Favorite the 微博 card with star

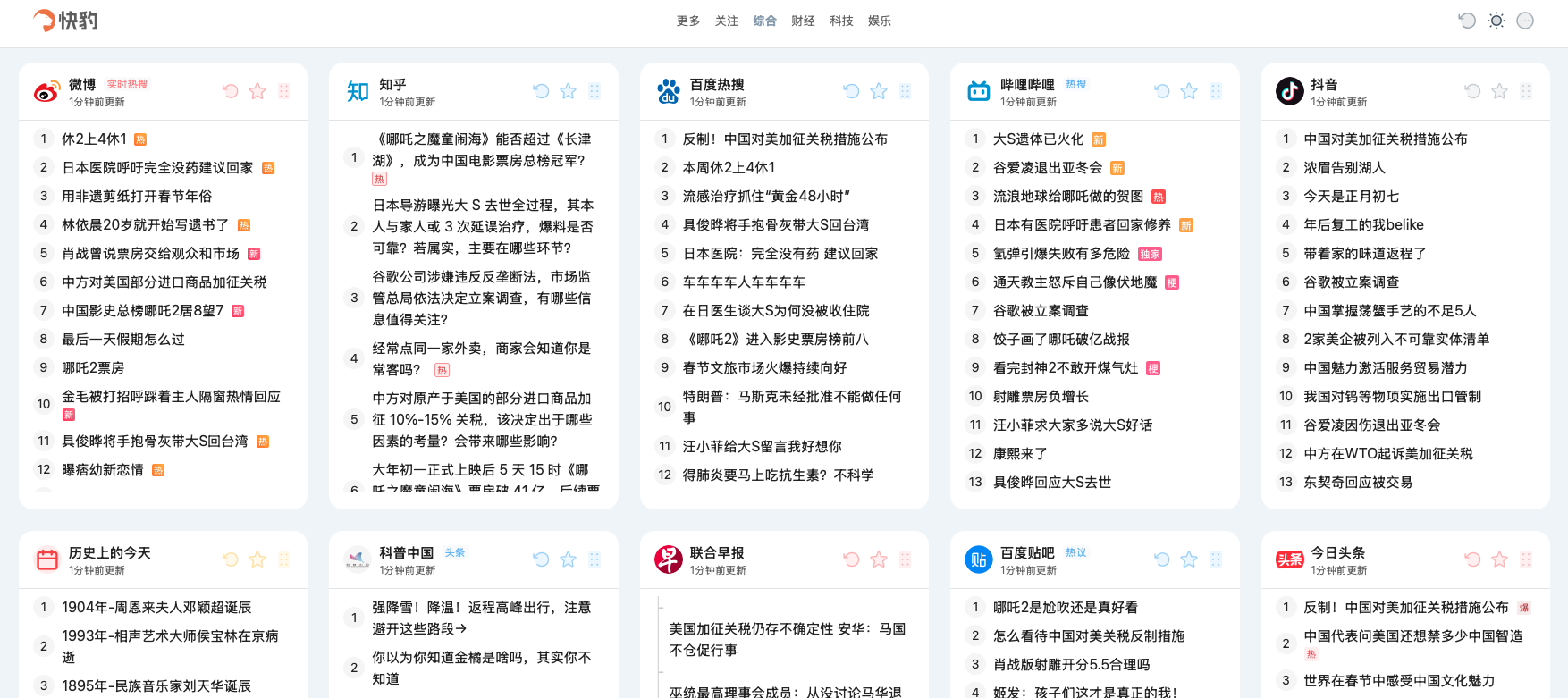[x=257, y=91]
